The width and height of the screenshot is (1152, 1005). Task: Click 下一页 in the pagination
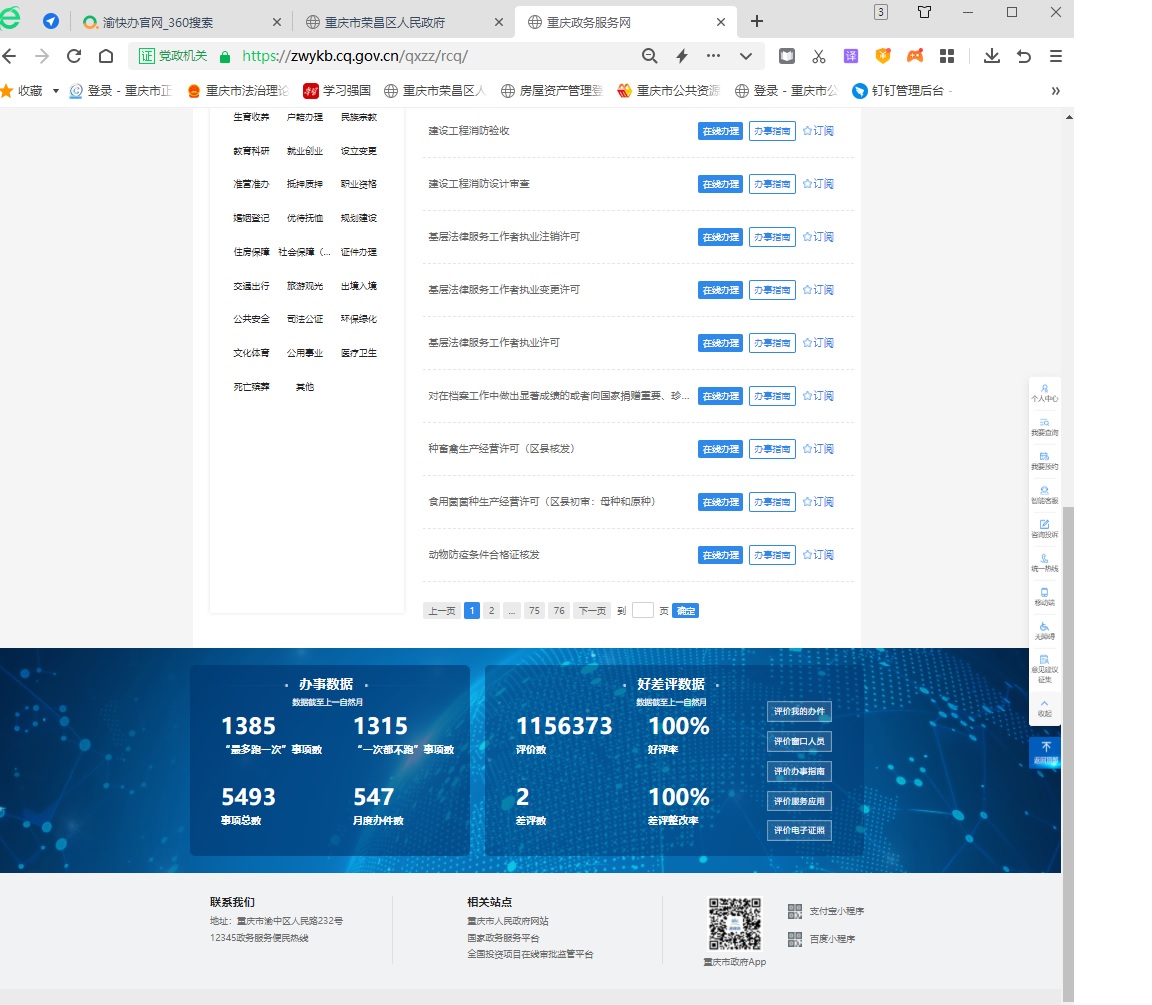coord(592,610)
